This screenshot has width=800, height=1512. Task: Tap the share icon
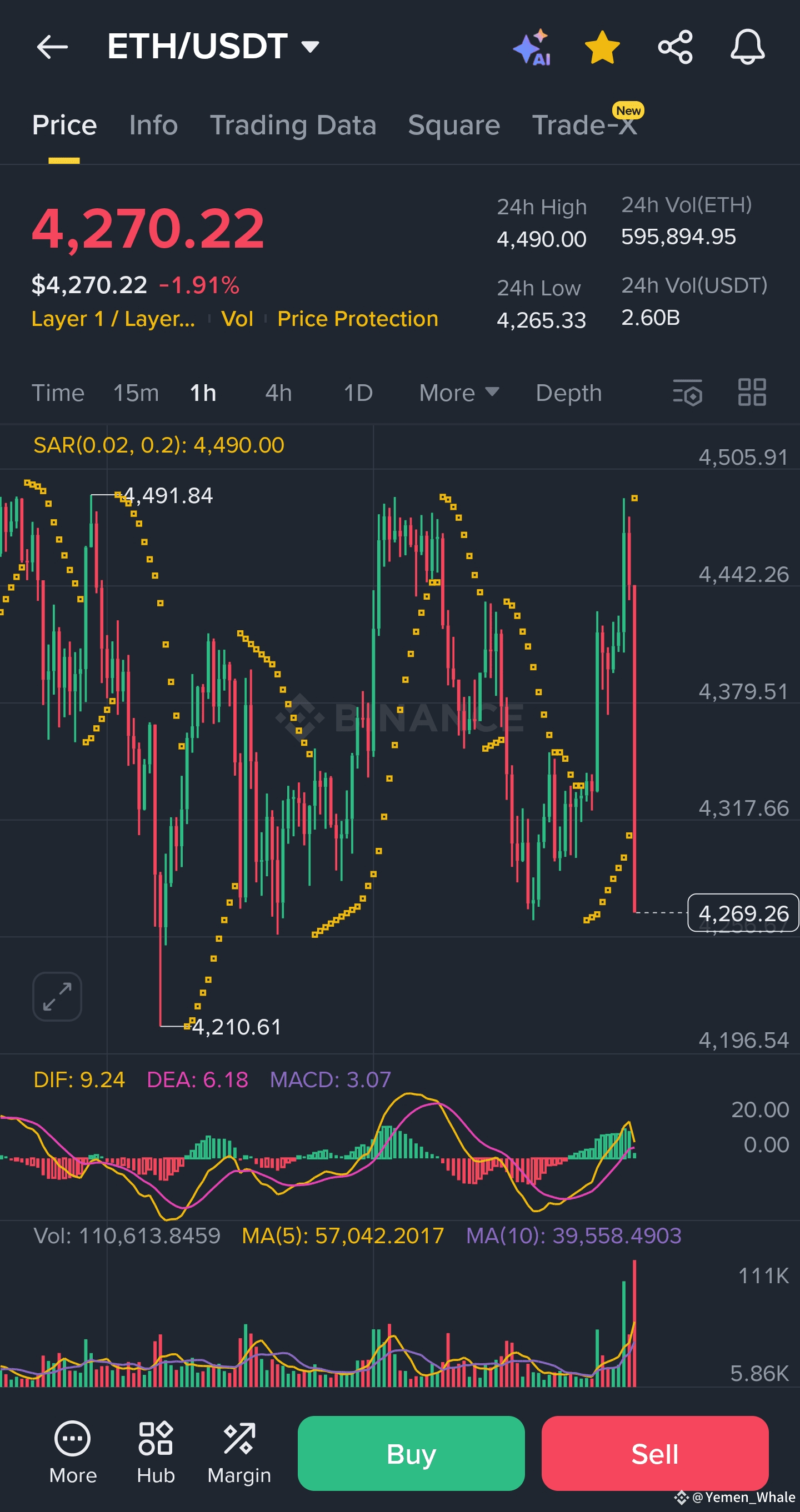pos(676,47)
